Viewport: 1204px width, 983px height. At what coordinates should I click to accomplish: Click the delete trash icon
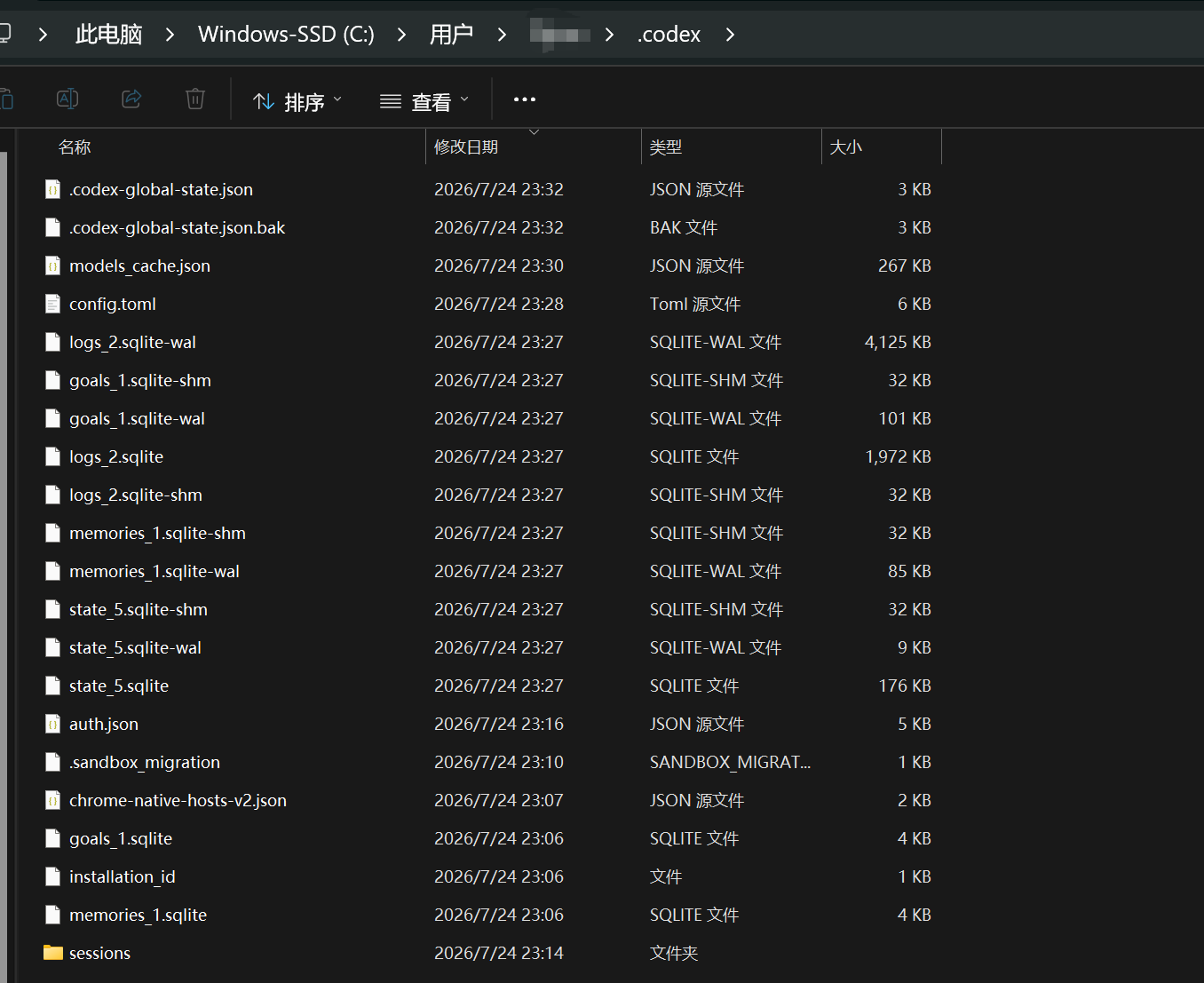coord(195,99)
